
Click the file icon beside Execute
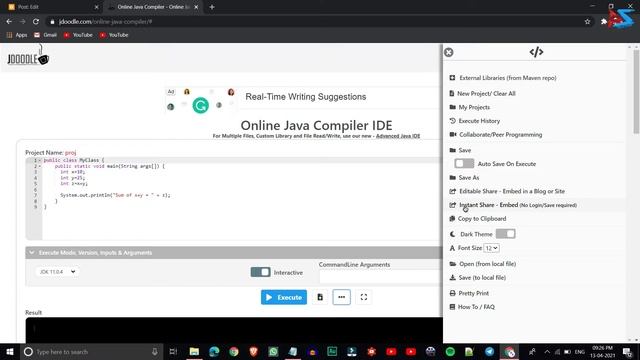point(320,297)
